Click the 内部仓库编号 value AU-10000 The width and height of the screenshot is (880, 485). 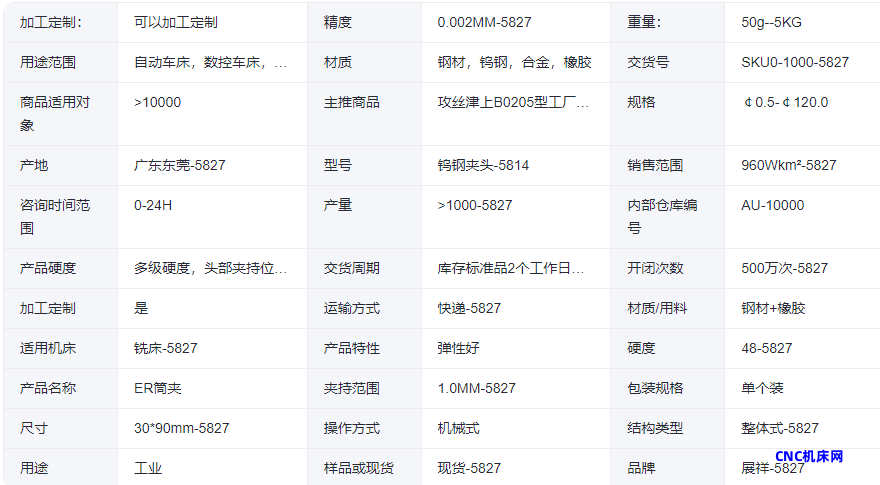(772, 205)
